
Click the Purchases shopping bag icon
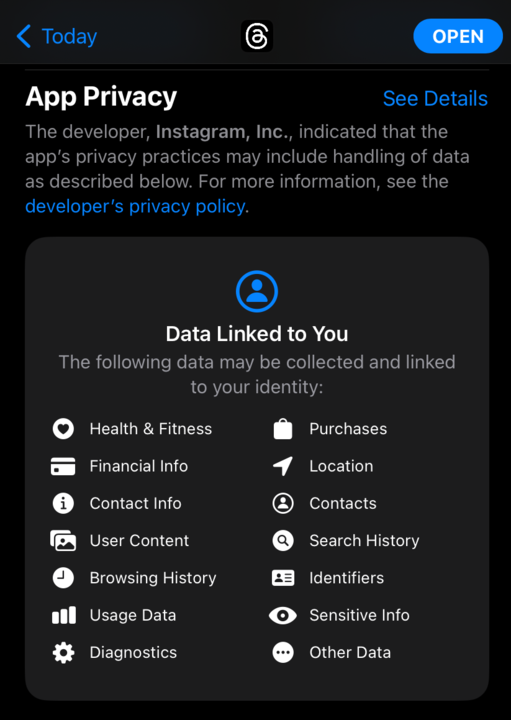(283, 429)
